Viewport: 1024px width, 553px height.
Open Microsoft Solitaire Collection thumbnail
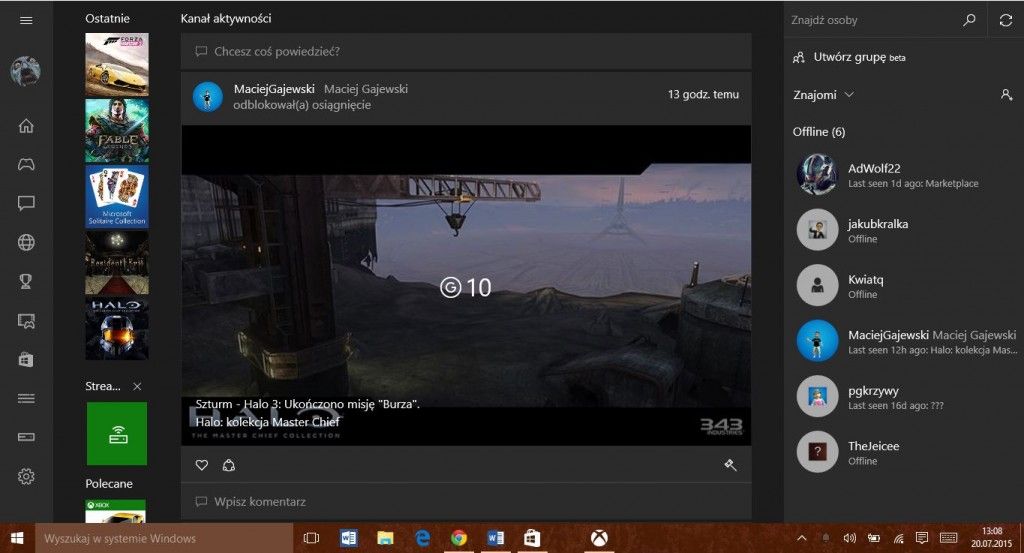coord(117,197)
